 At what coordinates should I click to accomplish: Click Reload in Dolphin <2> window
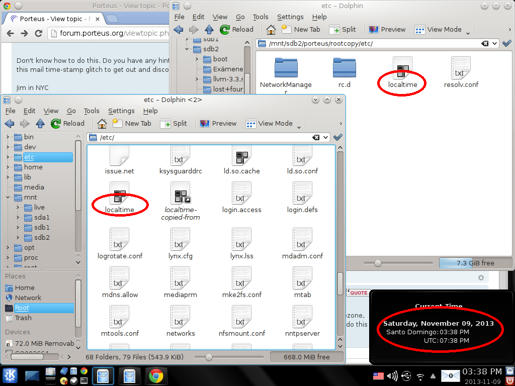[68, 124]
